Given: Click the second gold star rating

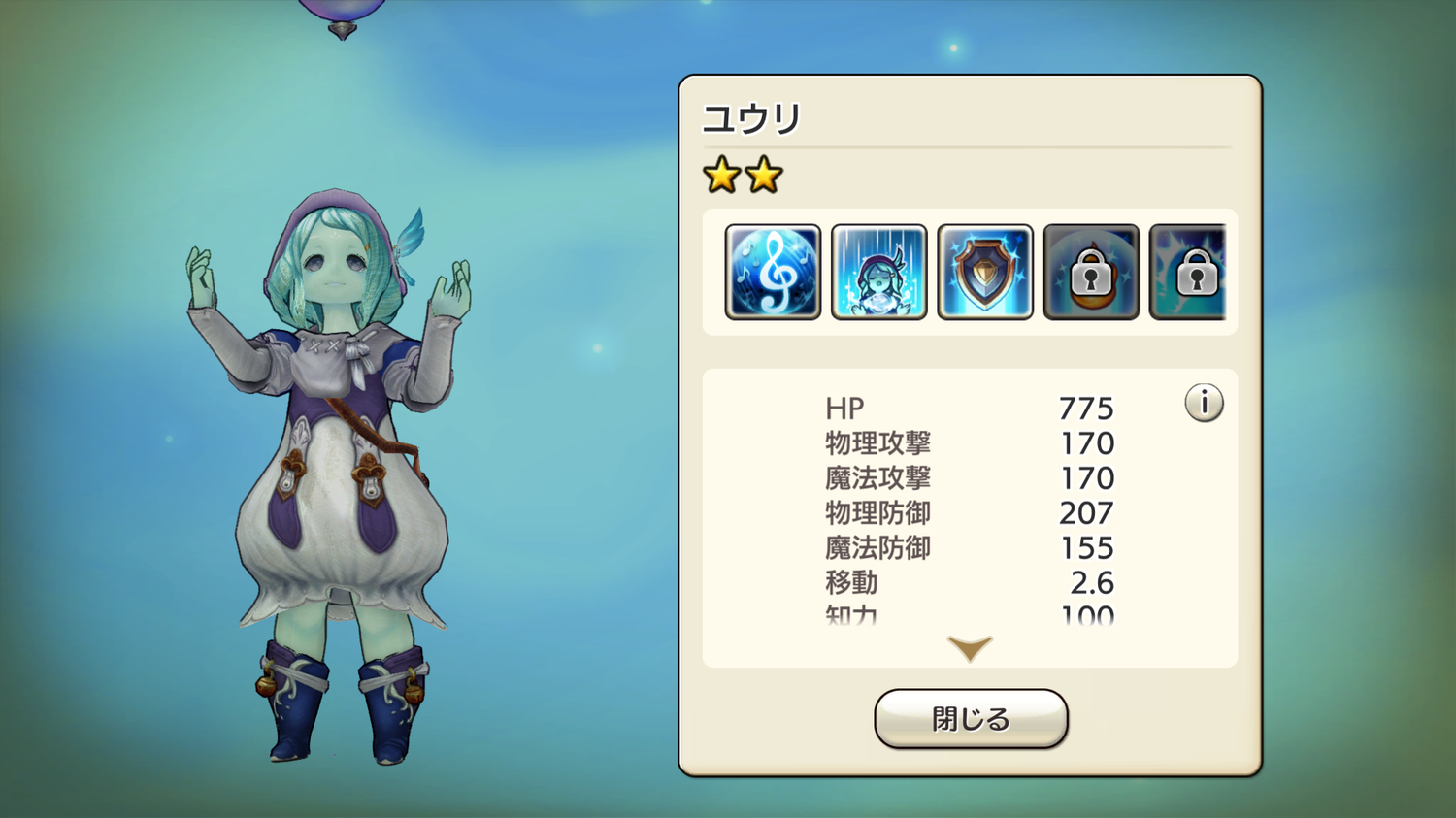Looking at the screenshot, I should click(x=764, y=176).
